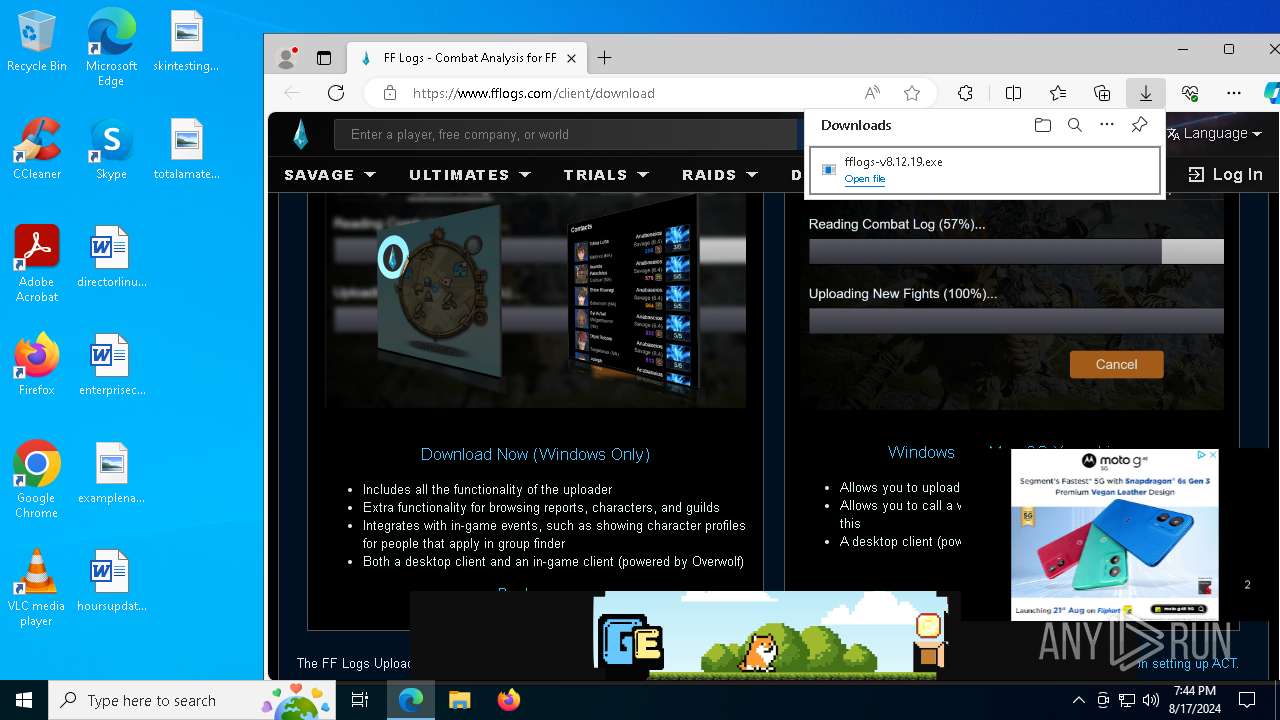The height and width of the screenshot is (720, 1280).
Task: Pin the Downloads panel
Action: pyautogui.click(x=1139, y=125)
